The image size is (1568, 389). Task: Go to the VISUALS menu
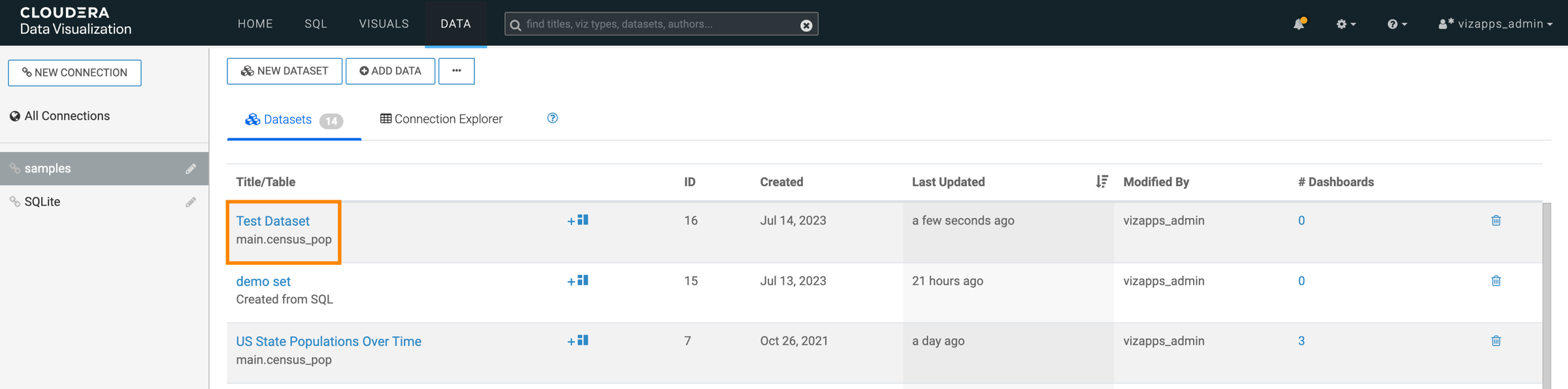coord(384,24)
